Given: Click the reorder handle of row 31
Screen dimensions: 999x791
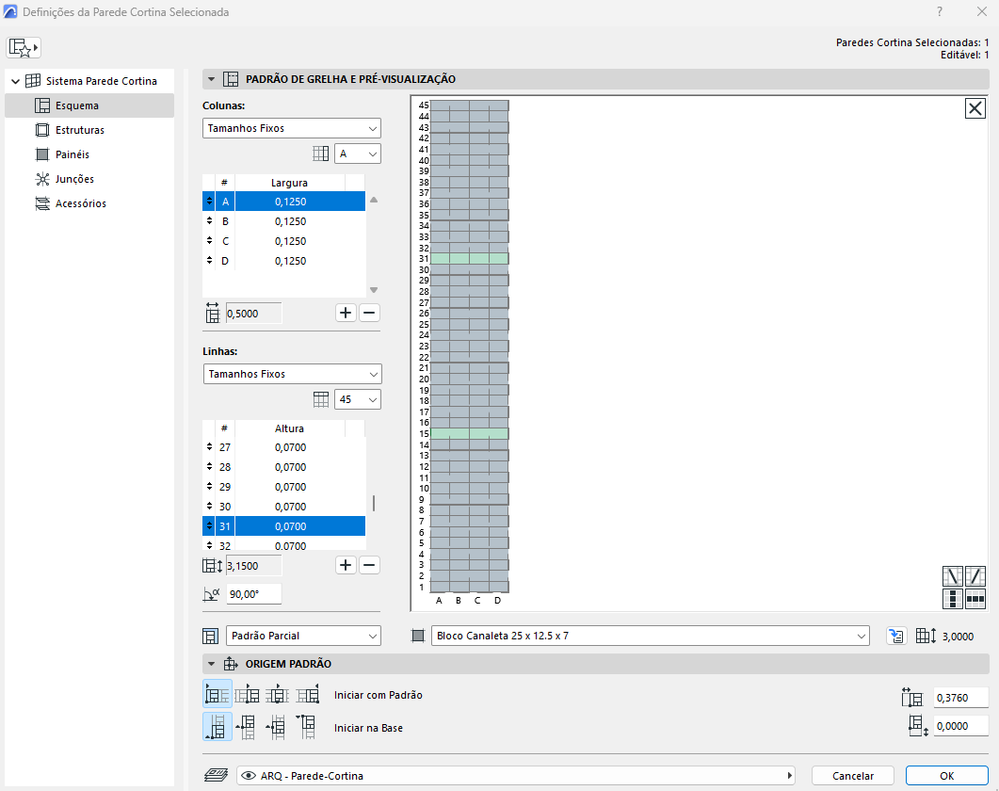Looking at the screenshot, I should click(209, 527).
